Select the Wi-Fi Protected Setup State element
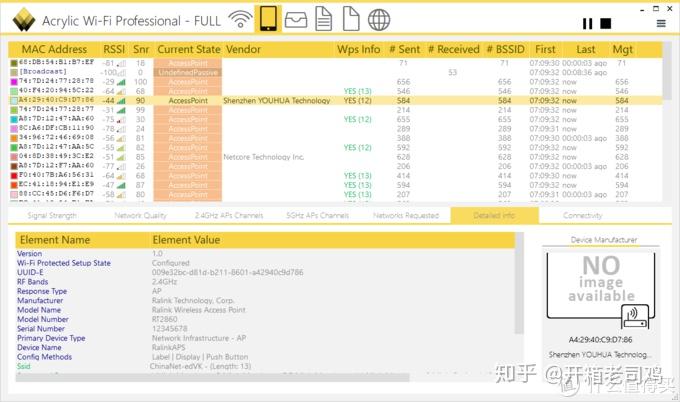The height and width of the screenshot is (402, 680). [x=265, y=263]
